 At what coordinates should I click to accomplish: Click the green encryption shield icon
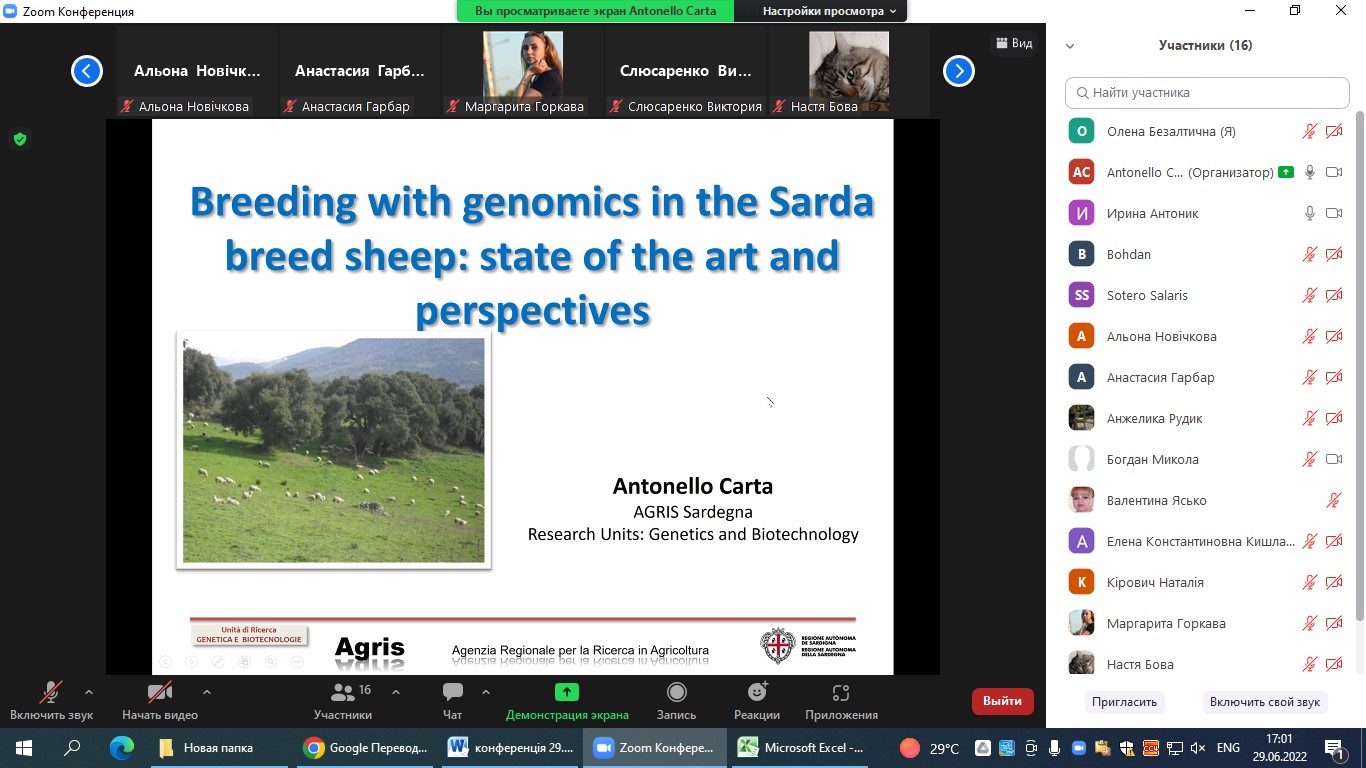[19, 139]
